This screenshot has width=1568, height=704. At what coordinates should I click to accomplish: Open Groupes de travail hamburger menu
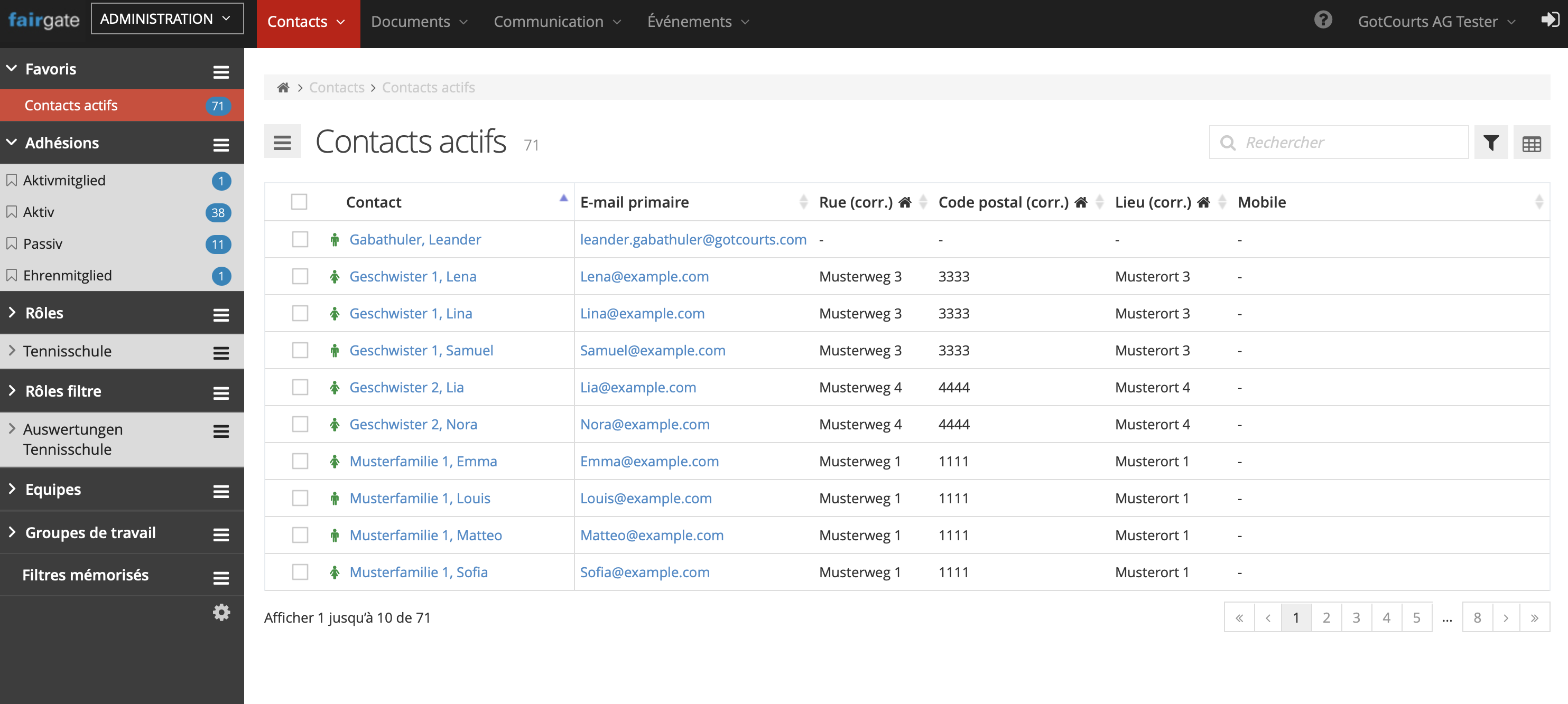[221, 534]
